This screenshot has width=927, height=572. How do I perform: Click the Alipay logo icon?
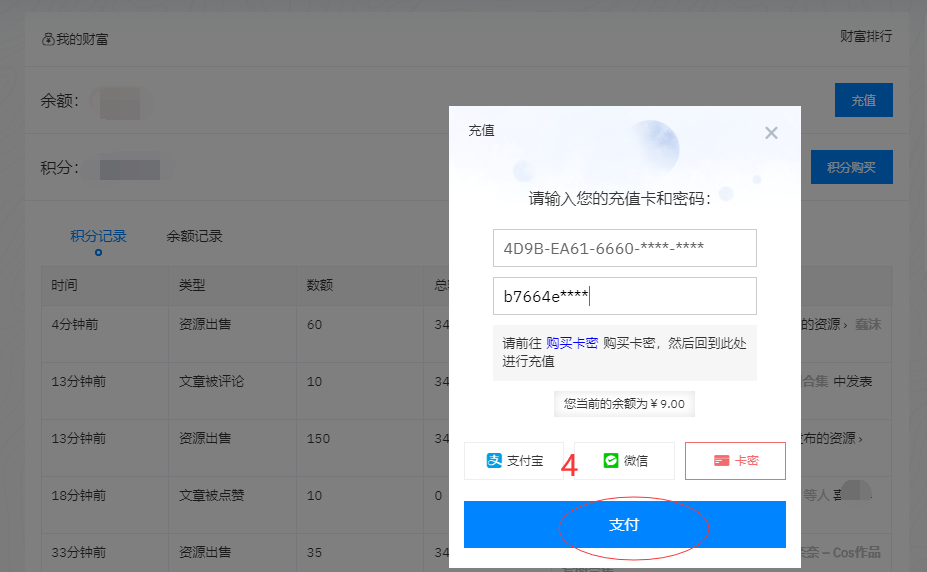[x=494, y=460]
